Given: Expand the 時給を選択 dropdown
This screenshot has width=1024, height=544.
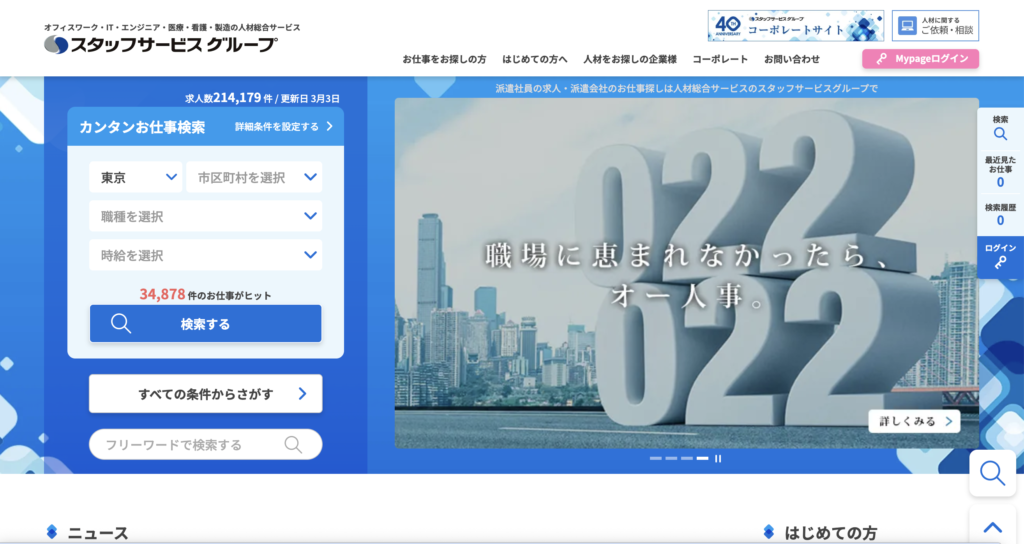Looking at the screenshot, I should [205, 255].
